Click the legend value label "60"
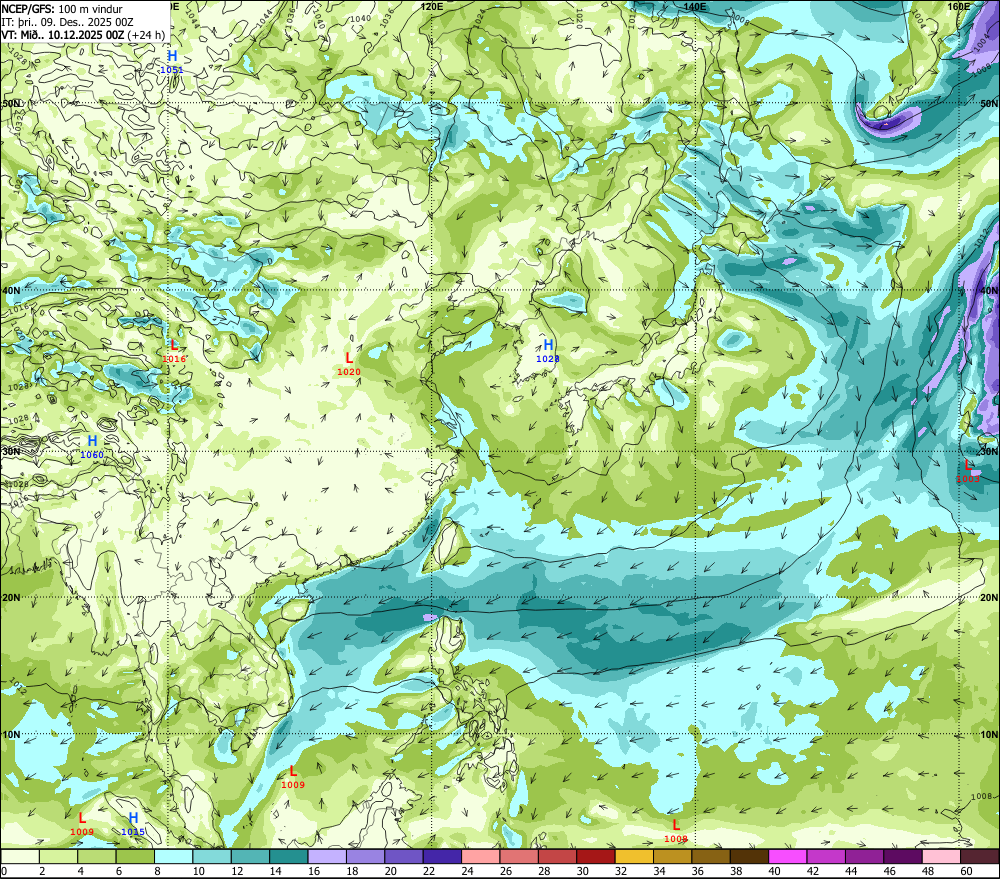The image size is (1000, 879). [966, 871]
